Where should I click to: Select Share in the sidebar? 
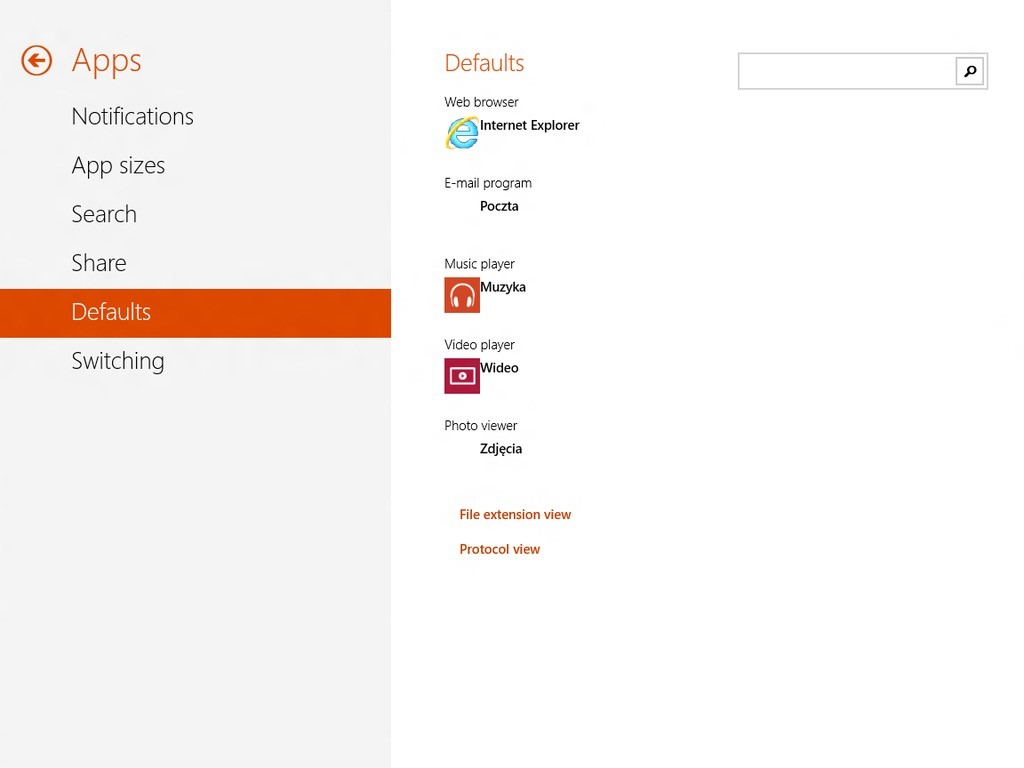click(99, 263)
